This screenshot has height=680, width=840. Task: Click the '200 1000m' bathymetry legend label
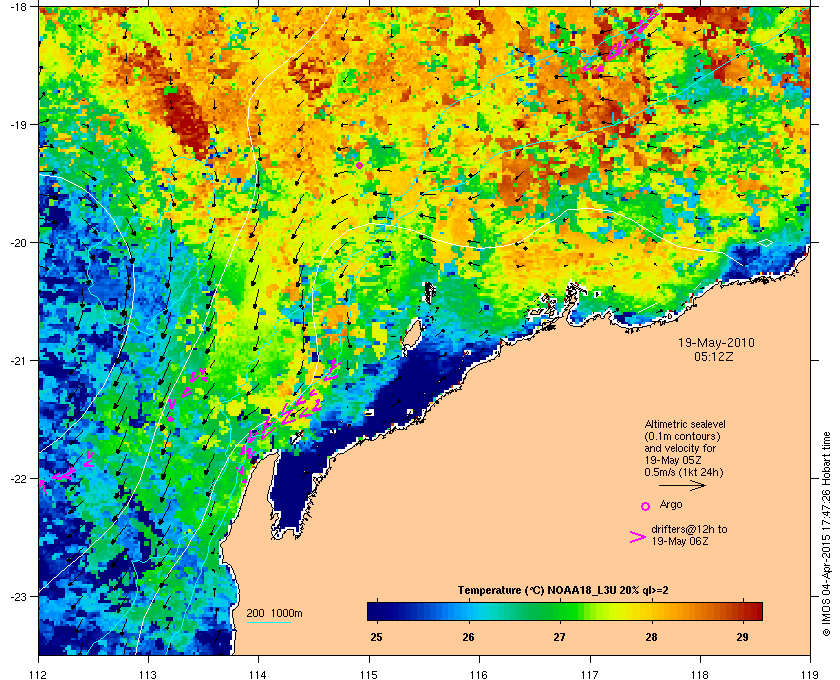pos(274,614)
